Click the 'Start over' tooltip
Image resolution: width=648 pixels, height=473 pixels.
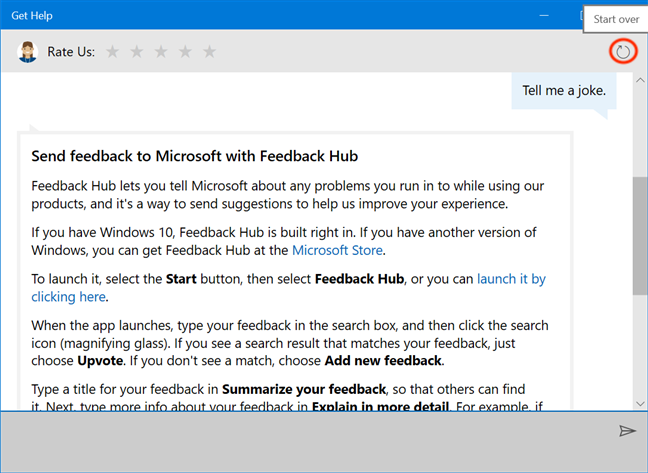point(615,19)
